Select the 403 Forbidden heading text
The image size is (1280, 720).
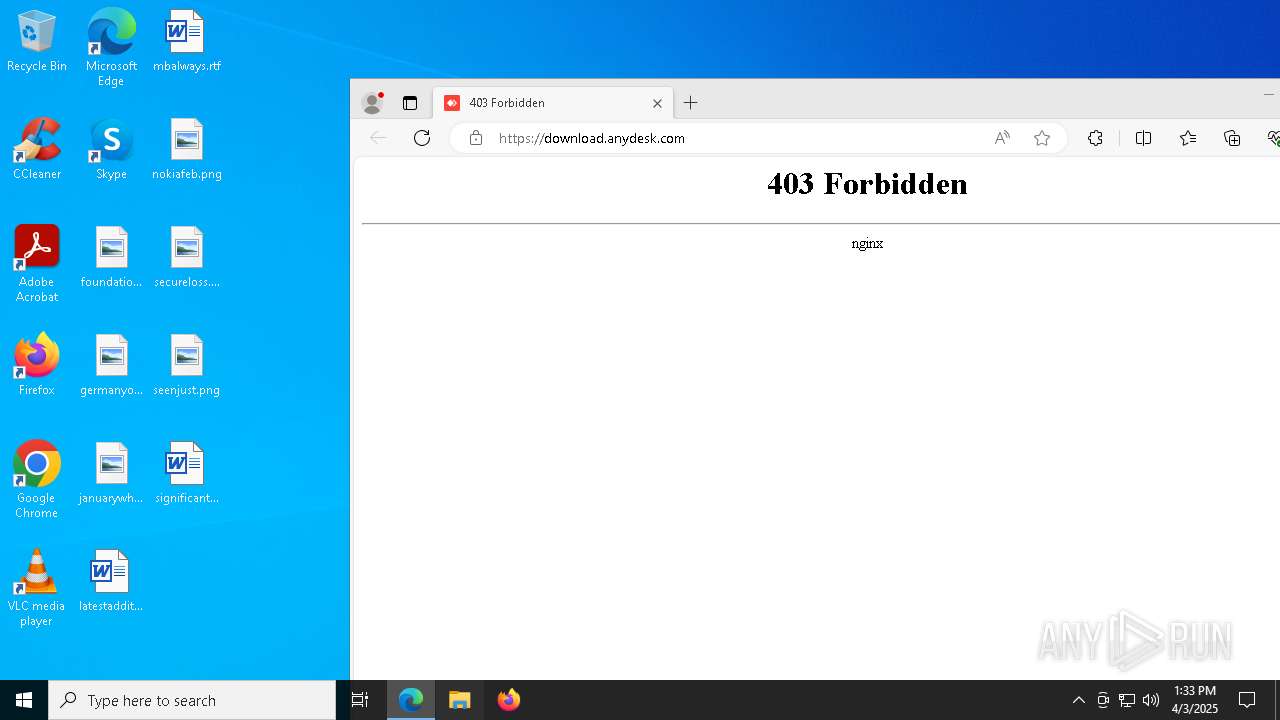(x=867, y=184)
